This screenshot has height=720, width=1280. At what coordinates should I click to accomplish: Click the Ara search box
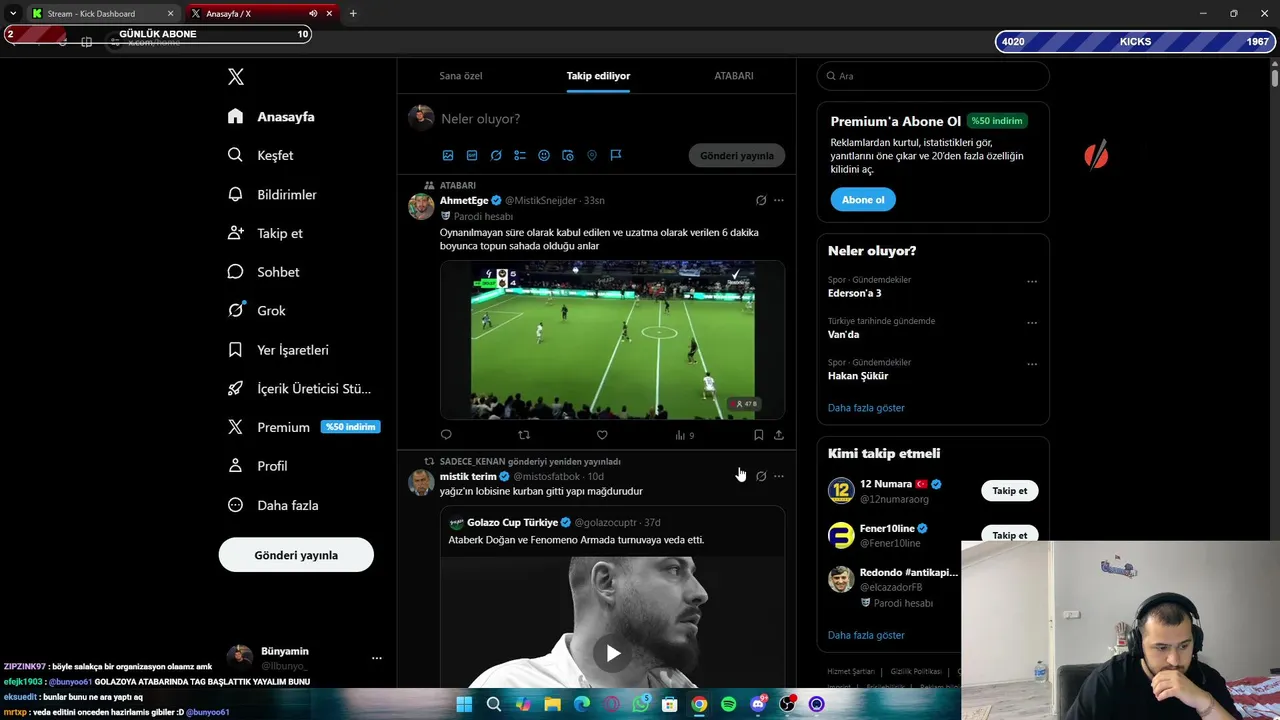933,76
